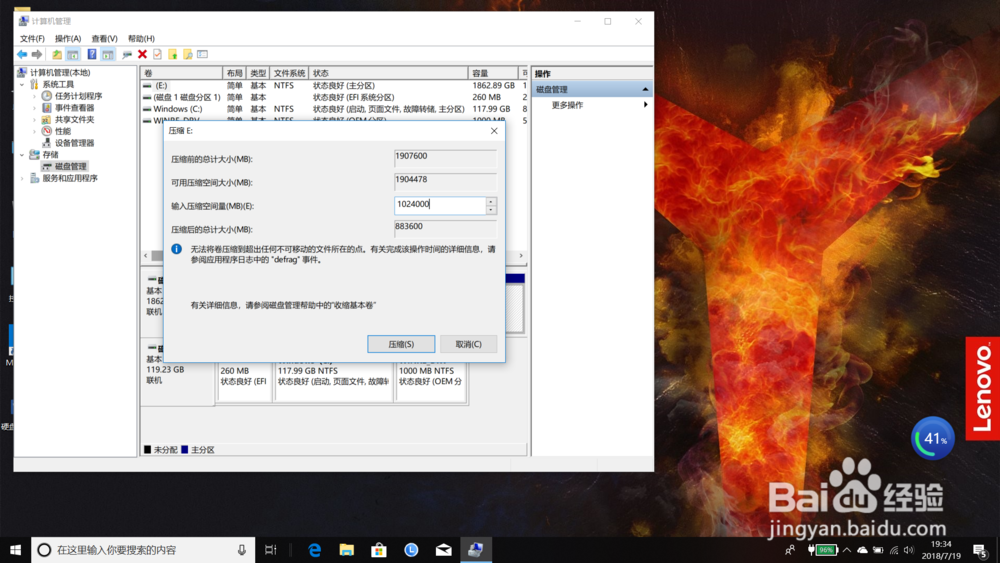The height and width of the screenshot is (563, 1000).
Task: Open the 文件(F) menu
Action: pyautogui.click(x=32, y=38)
